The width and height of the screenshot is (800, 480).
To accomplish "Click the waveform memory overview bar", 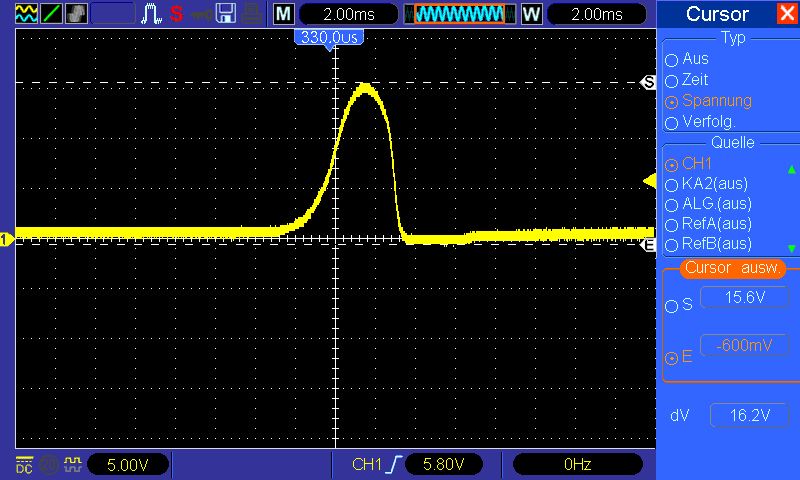I will point(459,14).
